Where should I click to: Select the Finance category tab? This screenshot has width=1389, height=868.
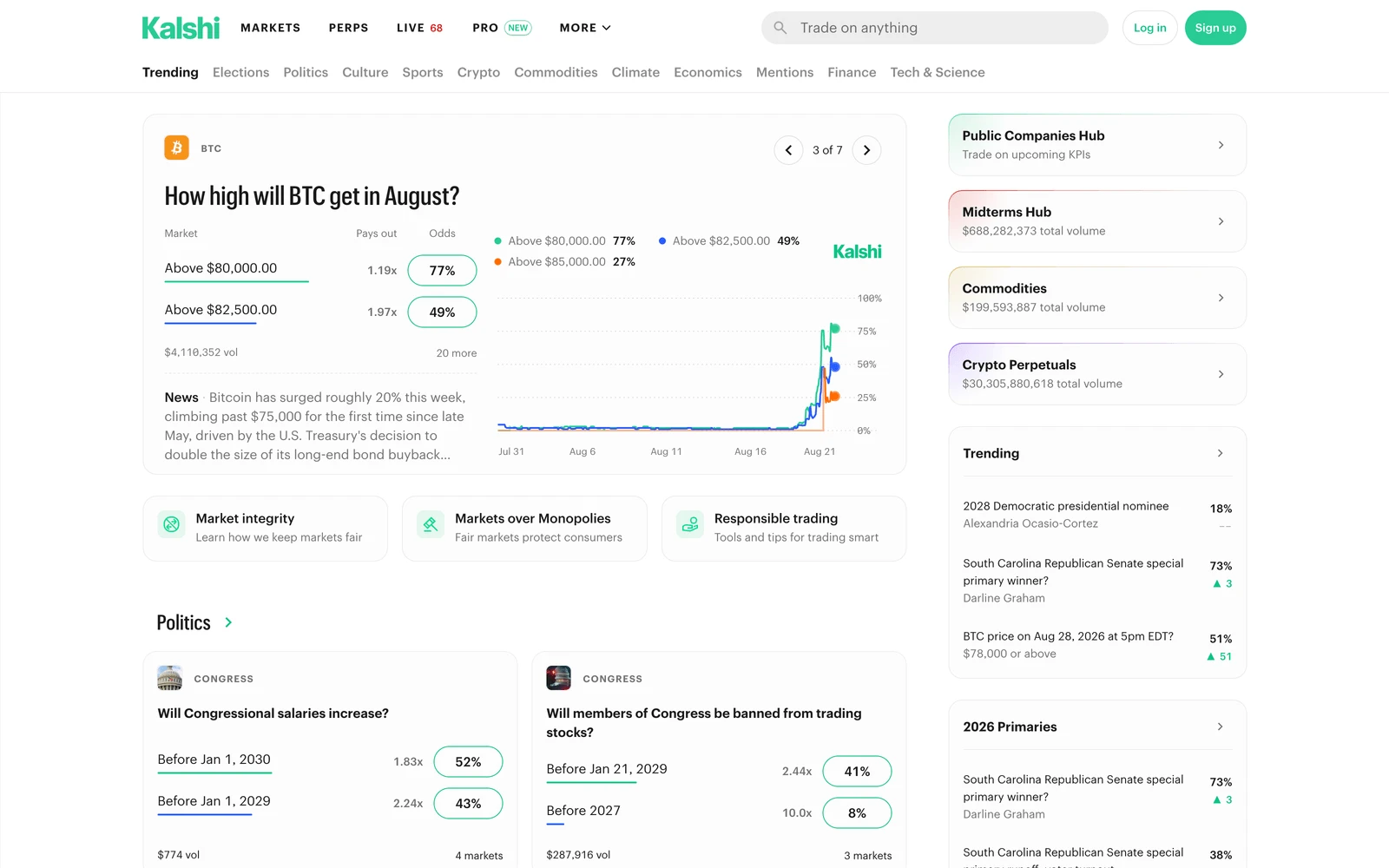[852, 72]
